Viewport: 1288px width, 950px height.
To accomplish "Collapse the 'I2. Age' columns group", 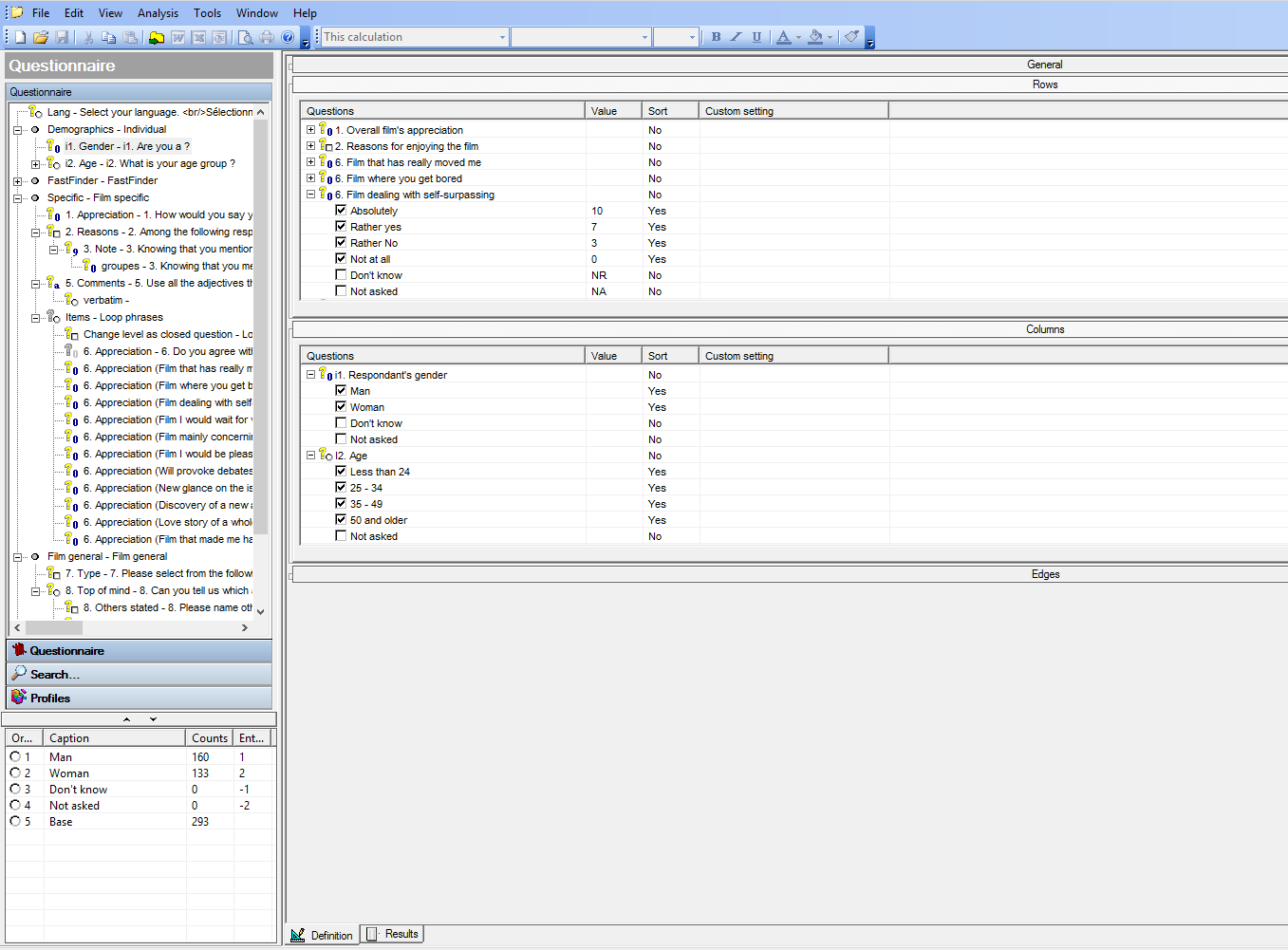I will (x=310, y=456).
